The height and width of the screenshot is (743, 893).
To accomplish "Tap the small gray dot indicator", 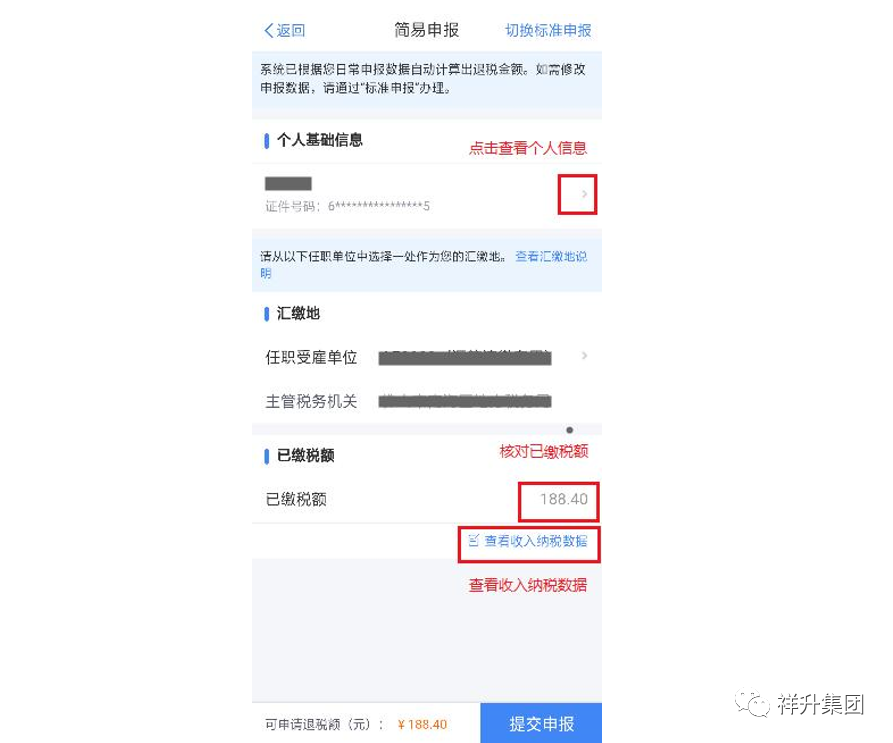I will pos(570,430).
